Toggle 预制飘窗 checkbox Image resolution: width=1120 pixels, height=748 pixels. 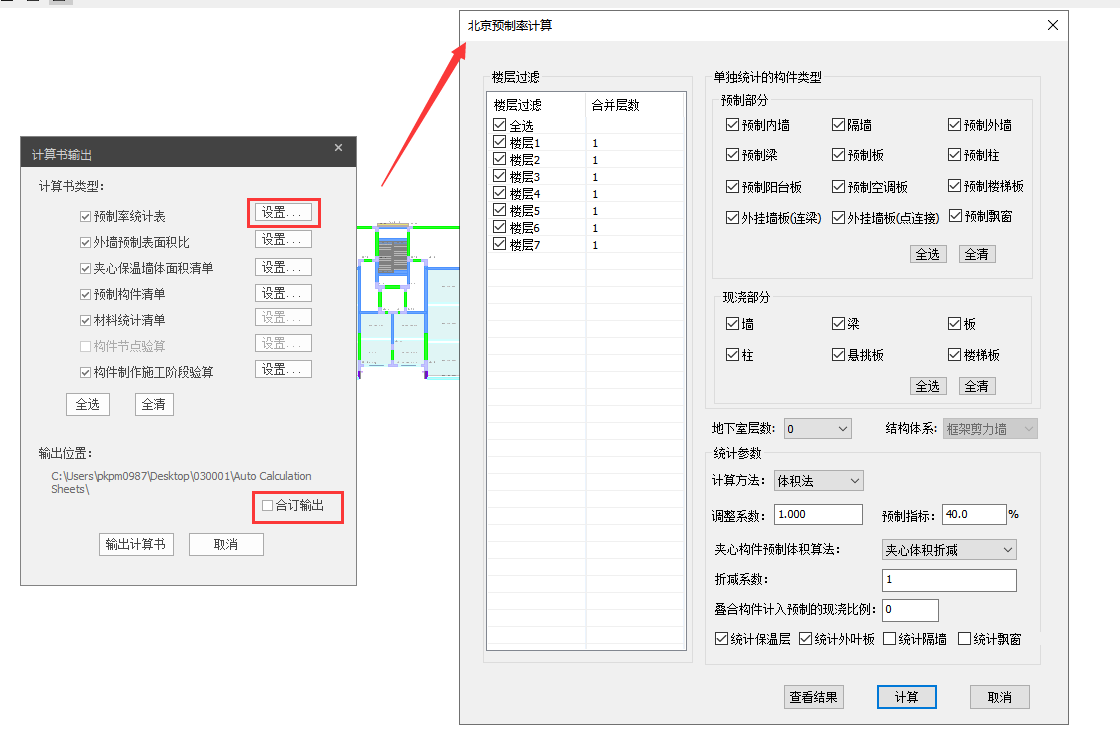coord(955,216)
